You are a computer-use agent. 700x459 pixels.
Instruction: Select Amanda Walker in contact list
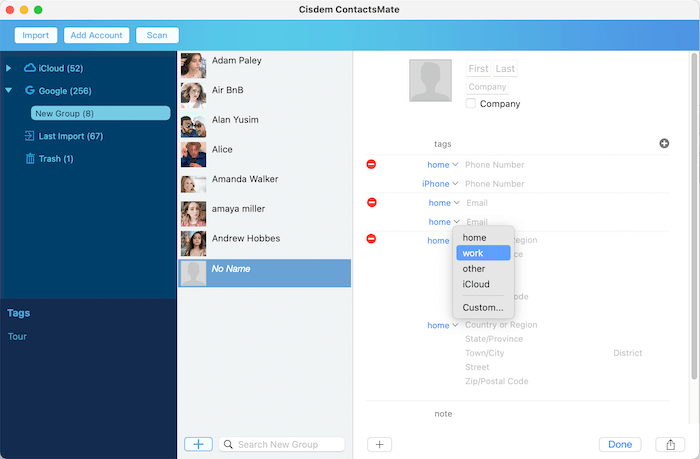click(x=264, y=184)
